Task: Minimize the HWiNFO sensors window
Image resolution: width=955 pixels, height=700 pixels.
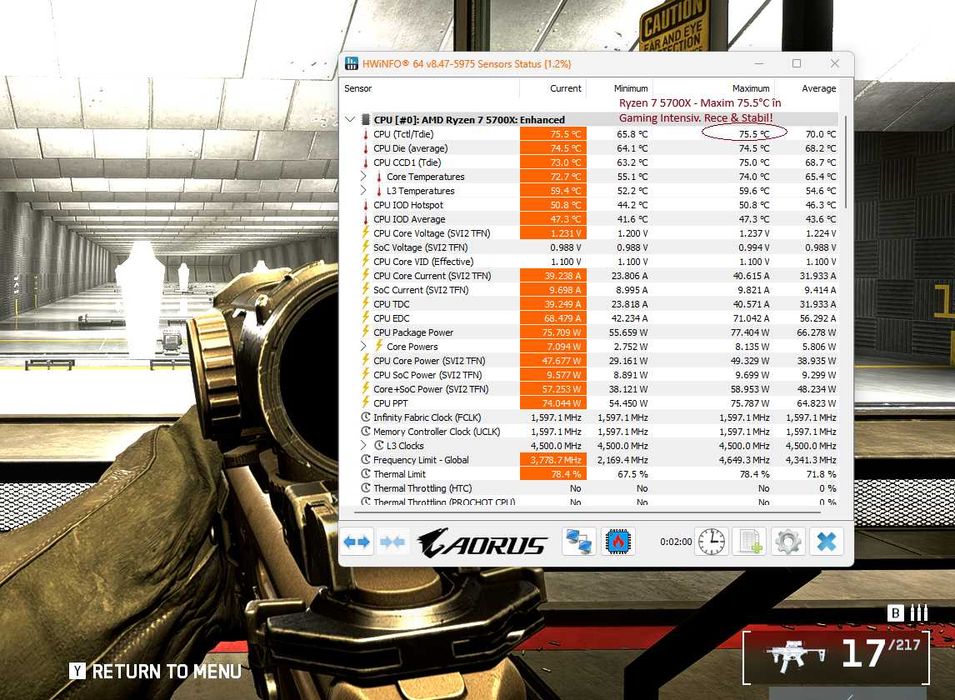Action: coord(759,63)
